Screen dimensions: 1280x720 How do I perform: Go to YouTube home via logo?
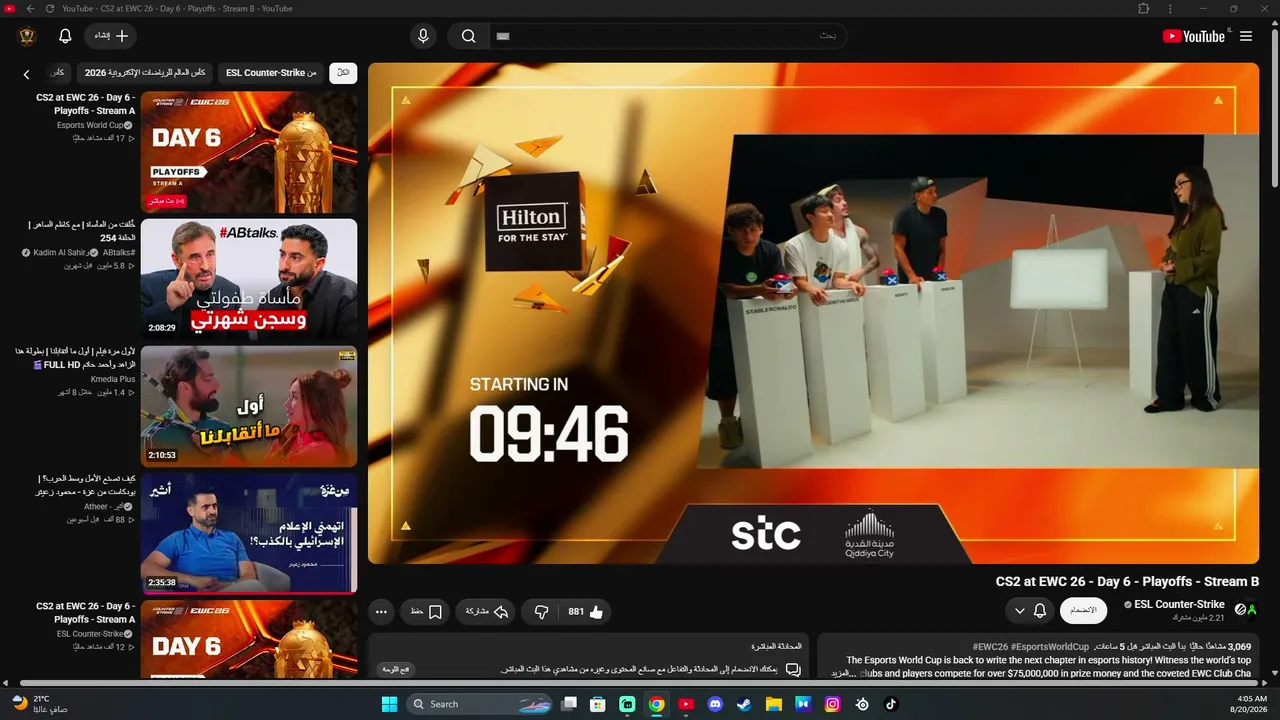click(x=1193, y=36)
